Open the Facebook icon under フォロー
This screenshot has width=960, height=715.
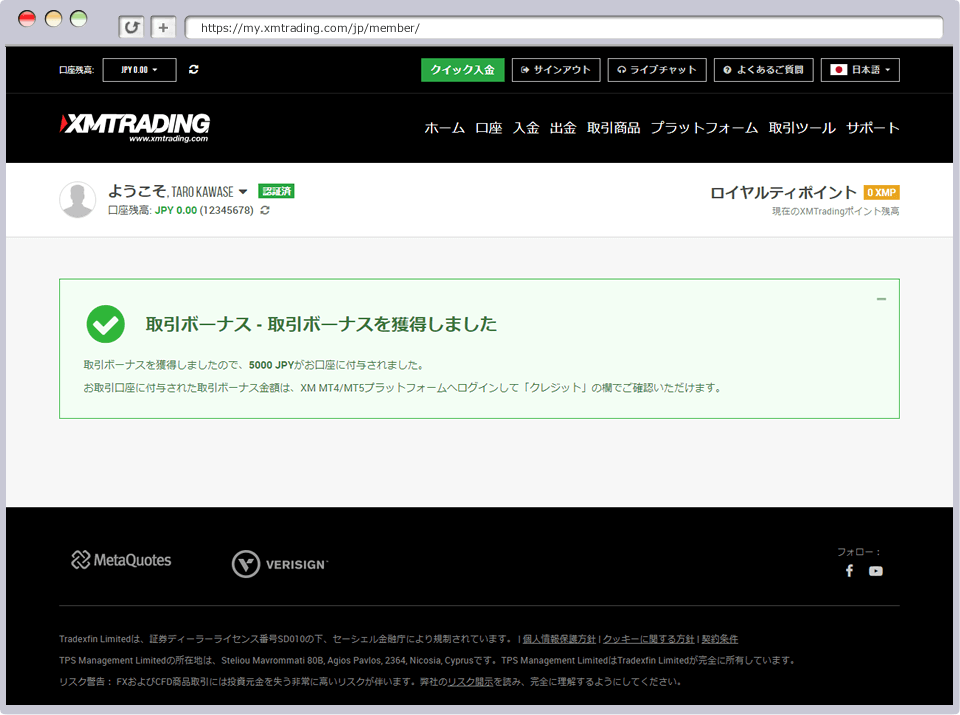click(x=849, y=570)
